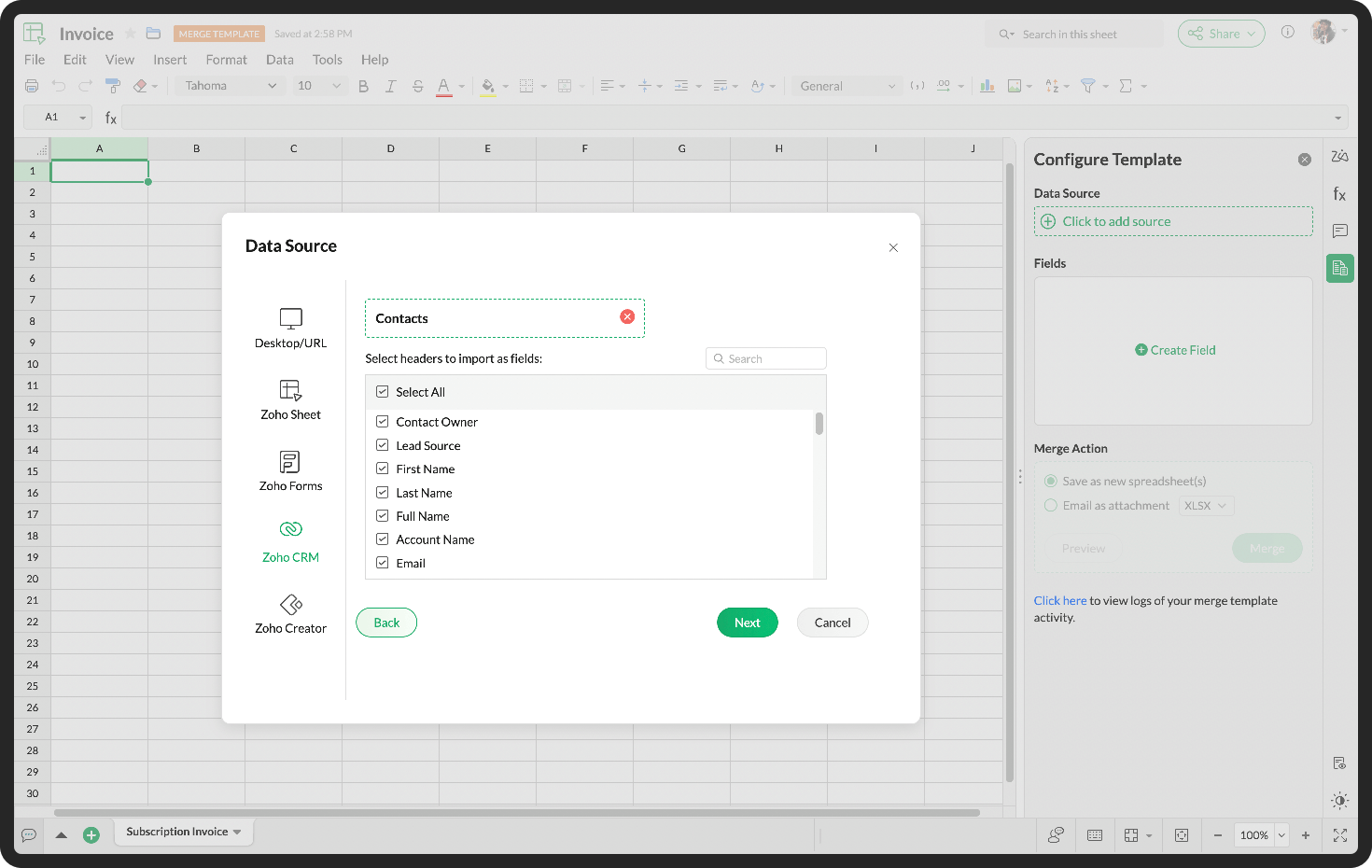Click the Next button in dialog

coord(748,623)
